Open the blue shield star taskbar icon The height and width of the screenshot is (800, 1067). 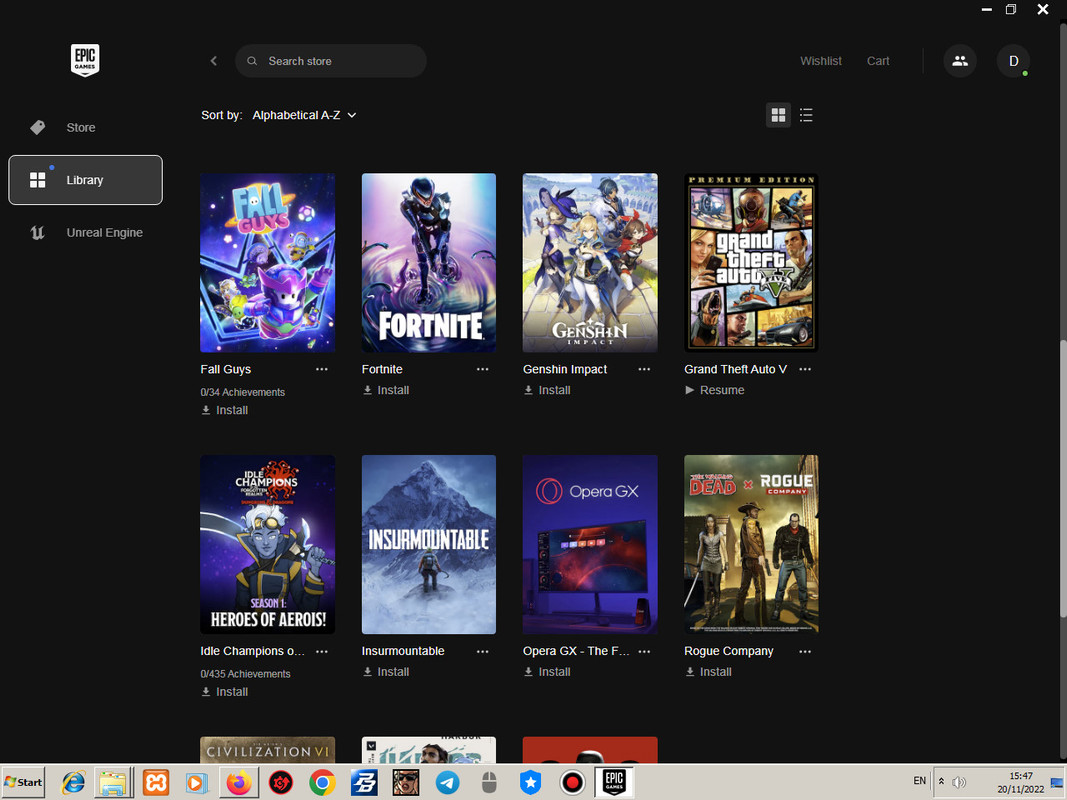pos(531,783)
